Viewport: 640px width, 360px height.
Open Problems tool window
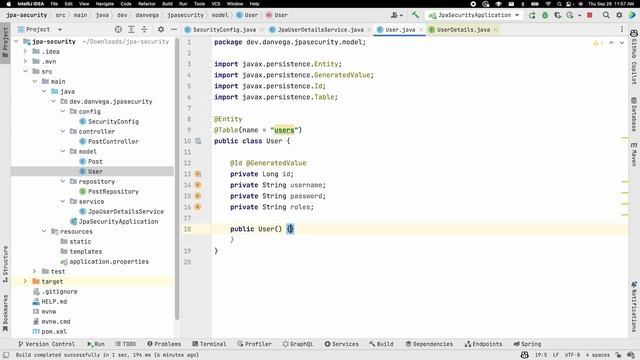tap(164, 344)
